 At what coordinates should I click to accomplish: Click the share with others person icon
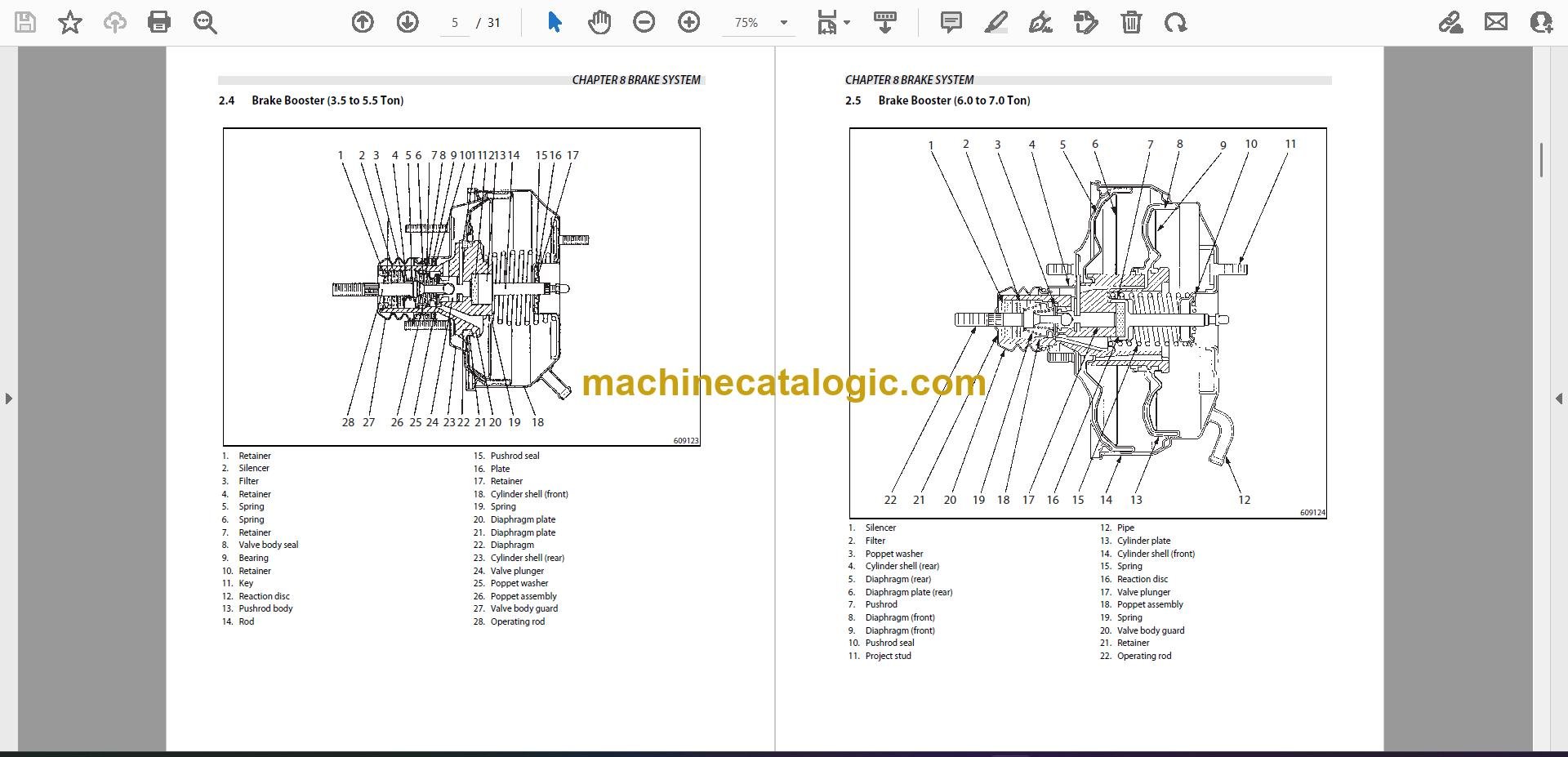(1541, 22)
